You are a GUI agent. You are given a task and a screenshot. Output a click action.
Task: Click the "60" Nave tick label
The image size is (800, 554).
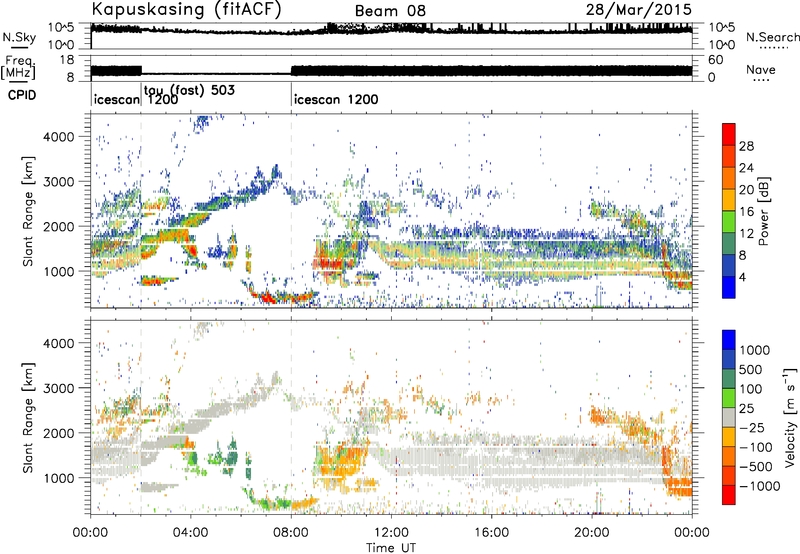tap(716, 60)
